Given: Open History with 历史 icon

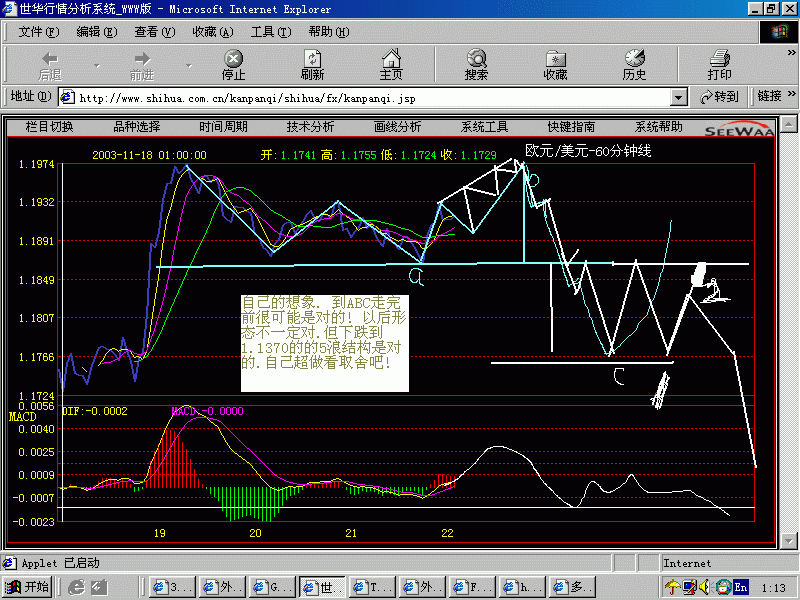Looking at the screenshot, I should point(634,65).
